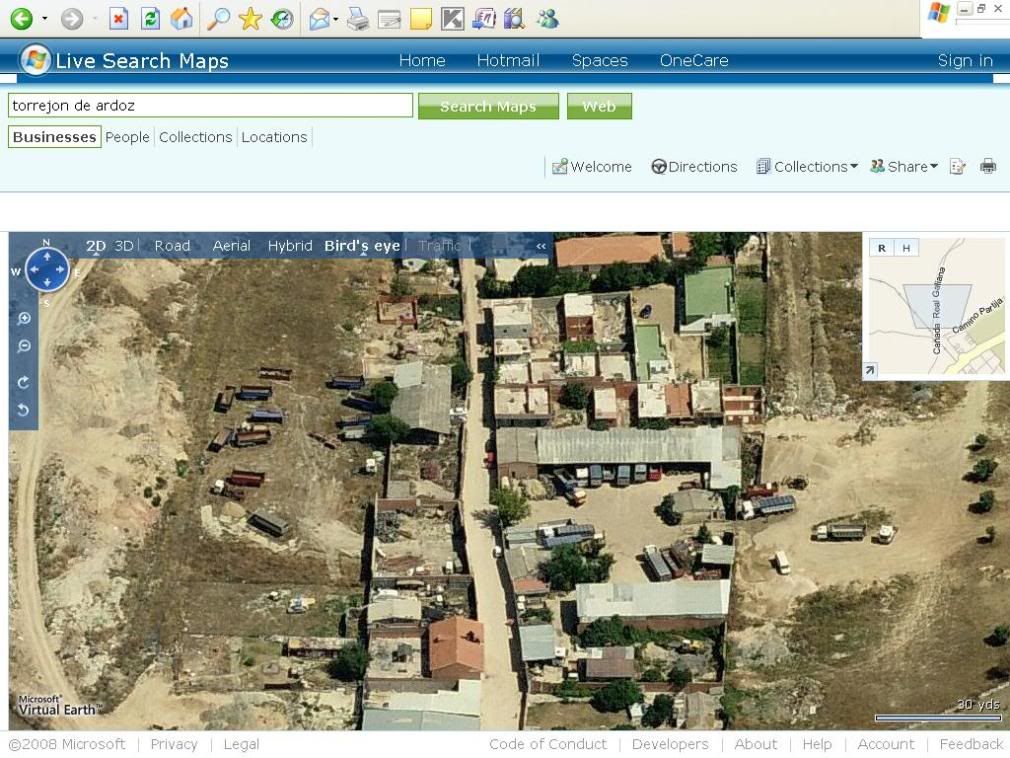1010x758 pixels.
Task: Zoom out of the map
Action: [x=24, y=346]
